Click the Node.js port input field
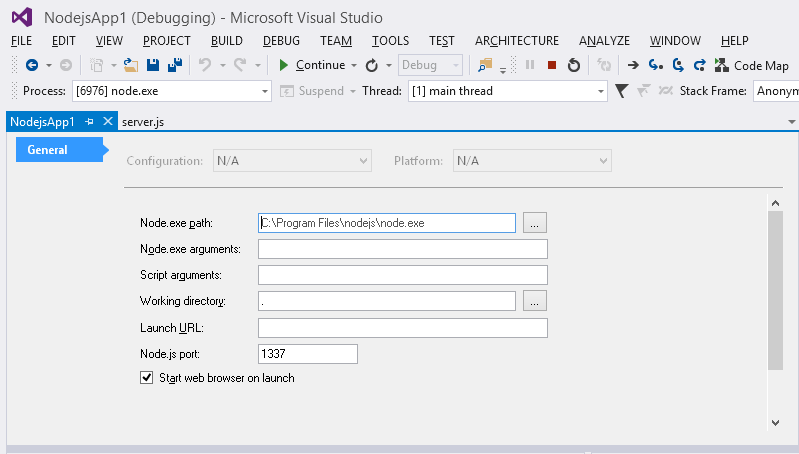799x454 pixels. pos(307,353)
